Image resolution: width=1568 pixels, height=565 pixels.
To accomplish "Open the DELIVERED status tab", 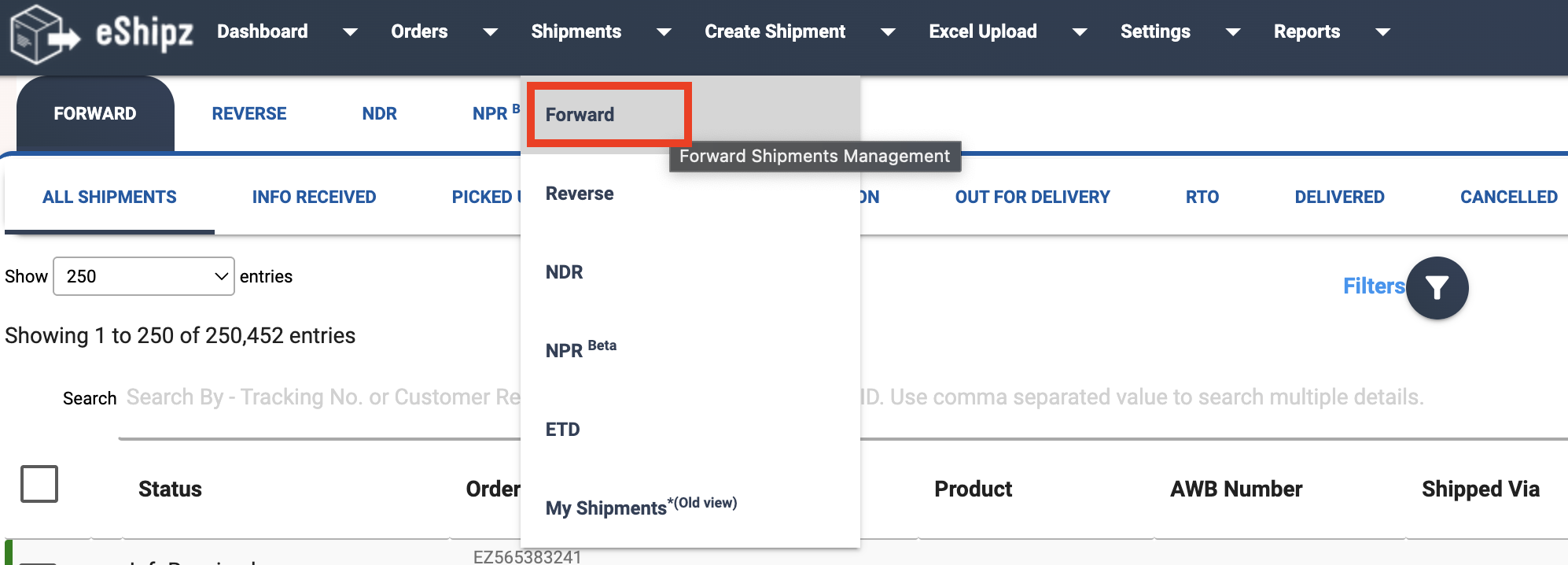I will pos(1339,197).
